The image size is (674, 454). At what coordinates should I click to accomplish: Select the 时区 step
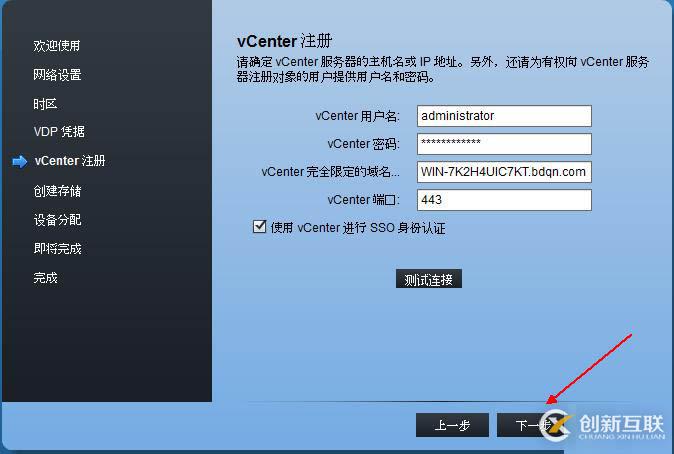click(45, 104)
